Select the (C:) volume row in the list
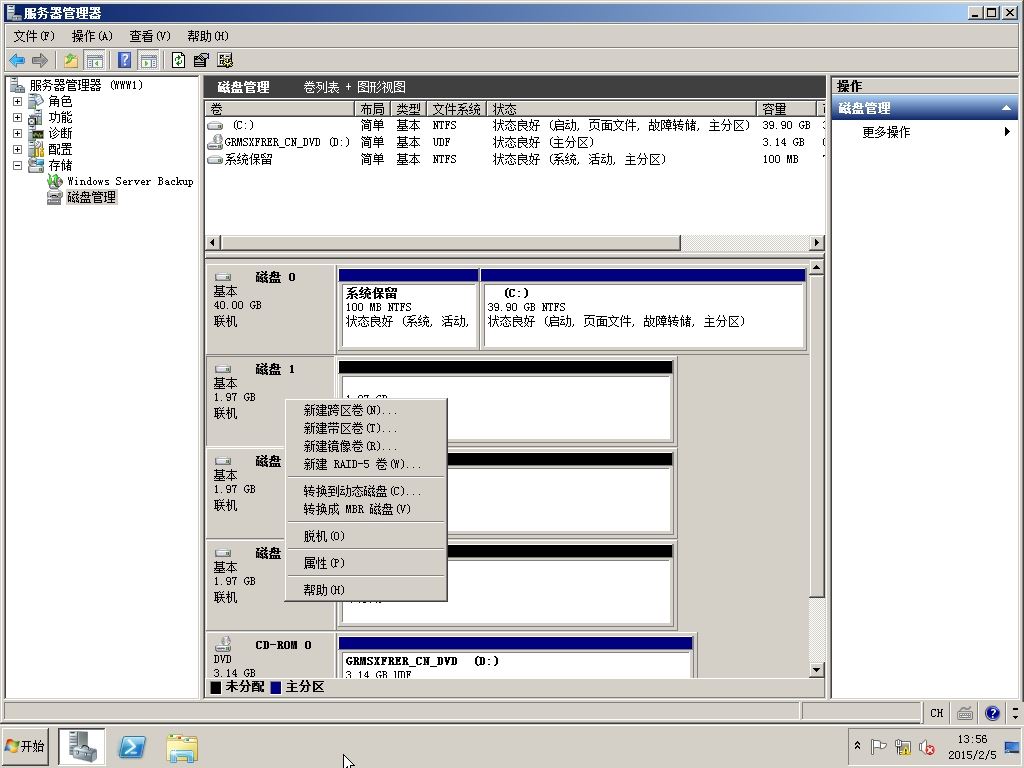Viewport: 1024px width, 768px height. tap(515, 125)
